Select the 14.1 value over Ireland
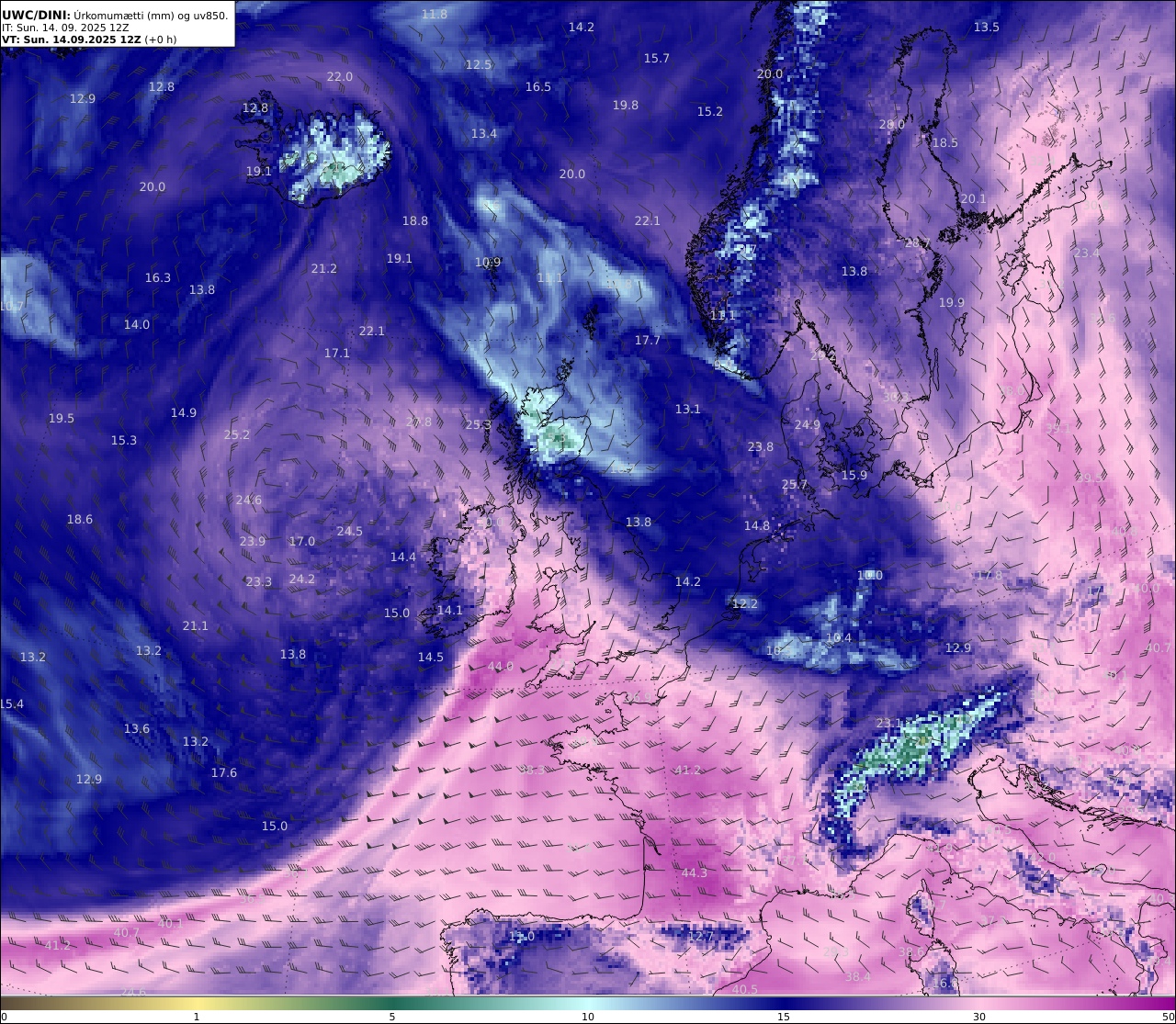Image resolution: width=1176 pixels, height=1024 pixels. 450,610
